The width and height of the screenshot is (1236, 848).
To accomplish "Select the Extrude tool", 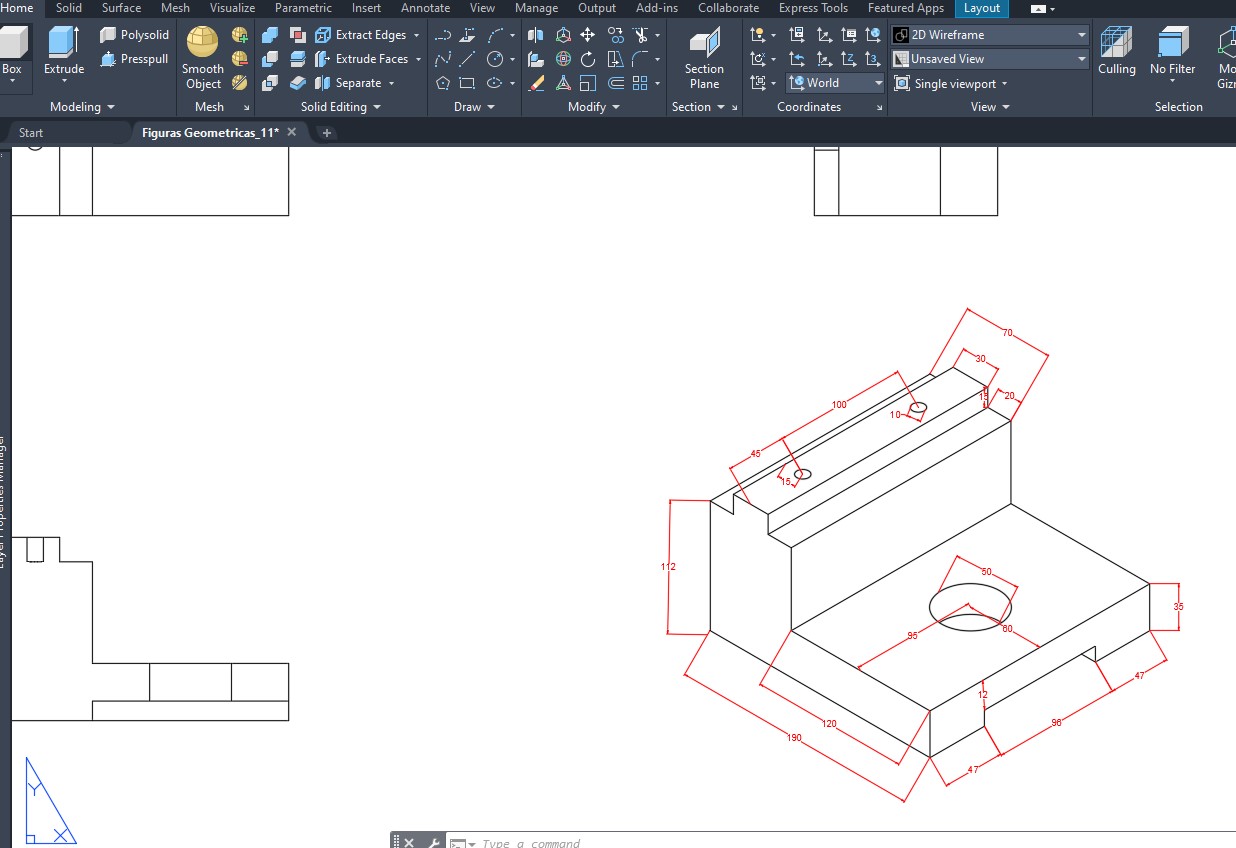I will [x=64, y=50].
